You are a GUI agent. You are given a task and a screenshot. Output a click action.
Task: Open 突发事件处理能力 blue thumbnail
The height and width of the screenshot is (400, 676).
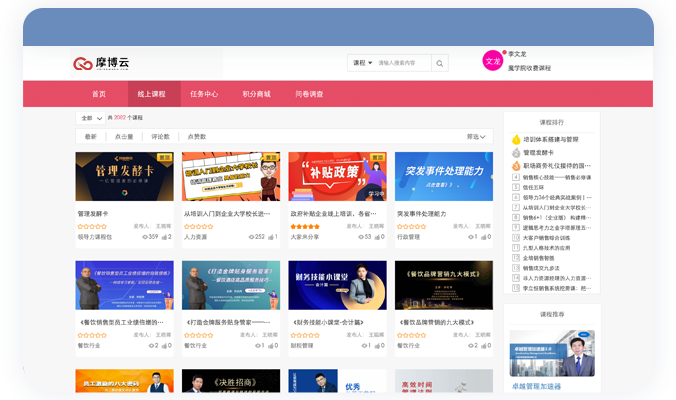click(x=444, y=176)
